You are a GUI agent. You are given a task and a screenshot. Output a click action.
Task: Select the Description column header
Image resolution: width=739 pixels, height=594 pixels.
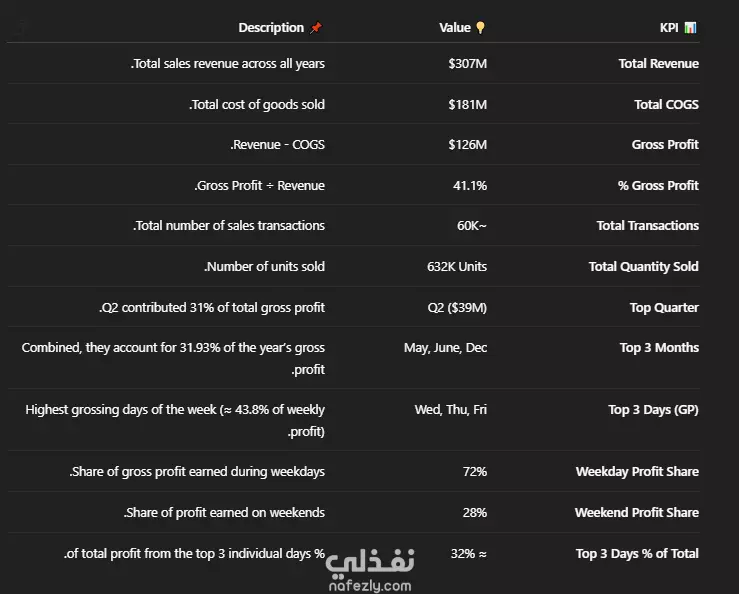271,28
